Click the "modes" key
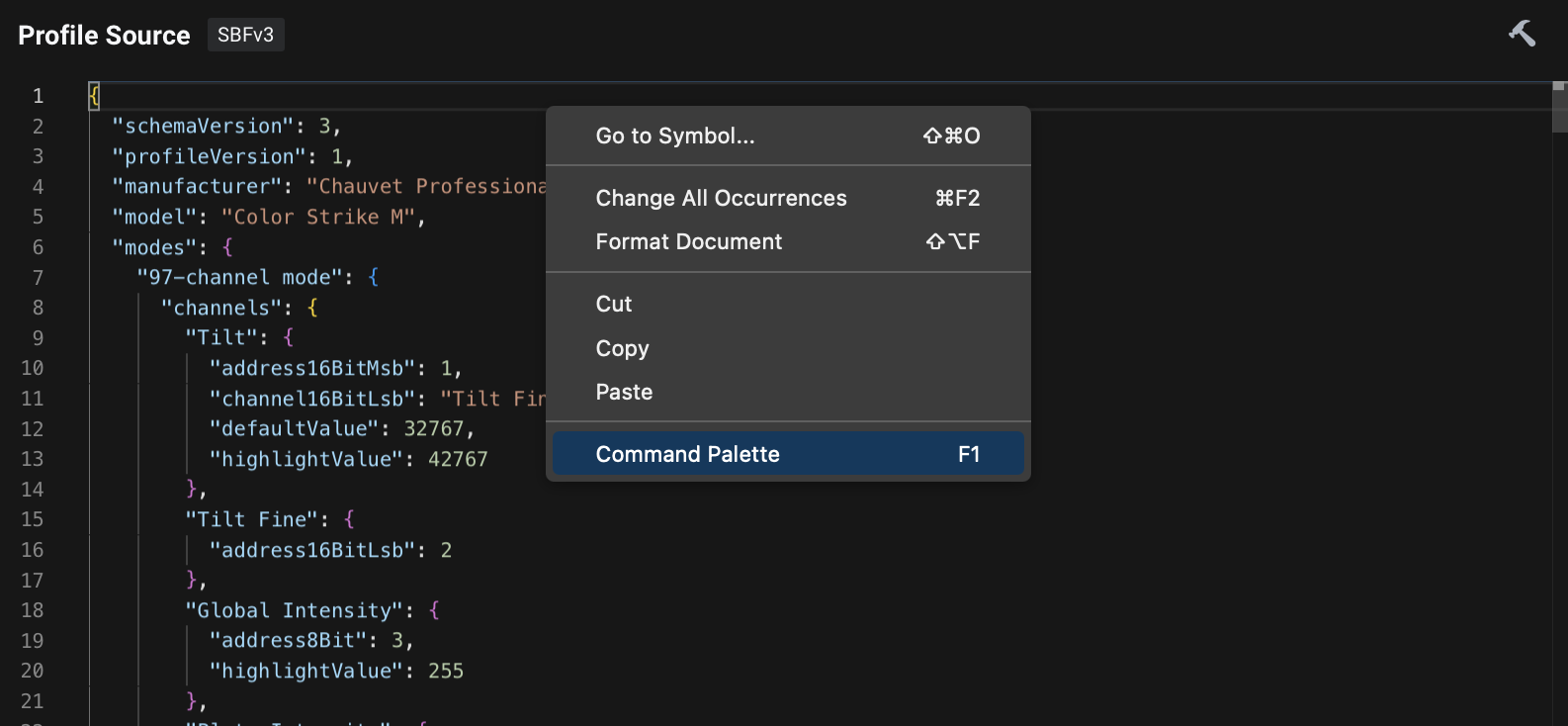The width and height of the screenshot is (1568, 726). pos(154,247)
